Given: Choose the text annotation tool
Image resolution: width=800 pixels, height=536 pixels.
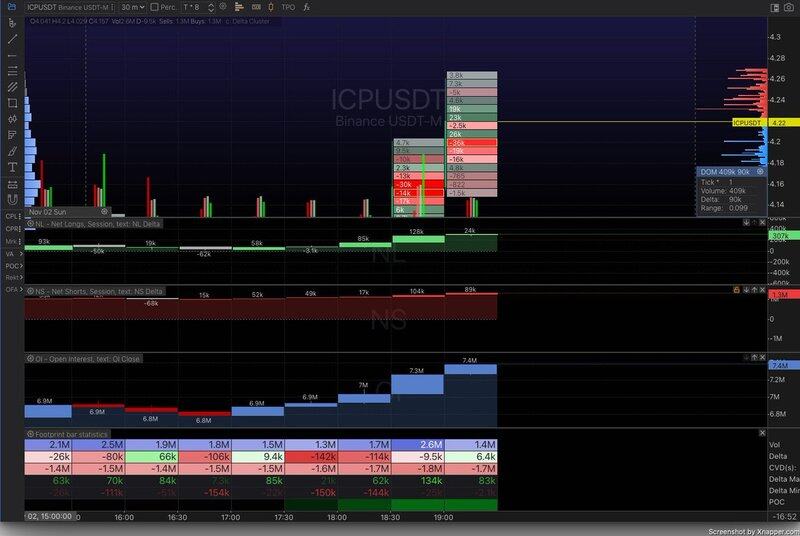Looking at the screenshot, I should pos(11,166).
